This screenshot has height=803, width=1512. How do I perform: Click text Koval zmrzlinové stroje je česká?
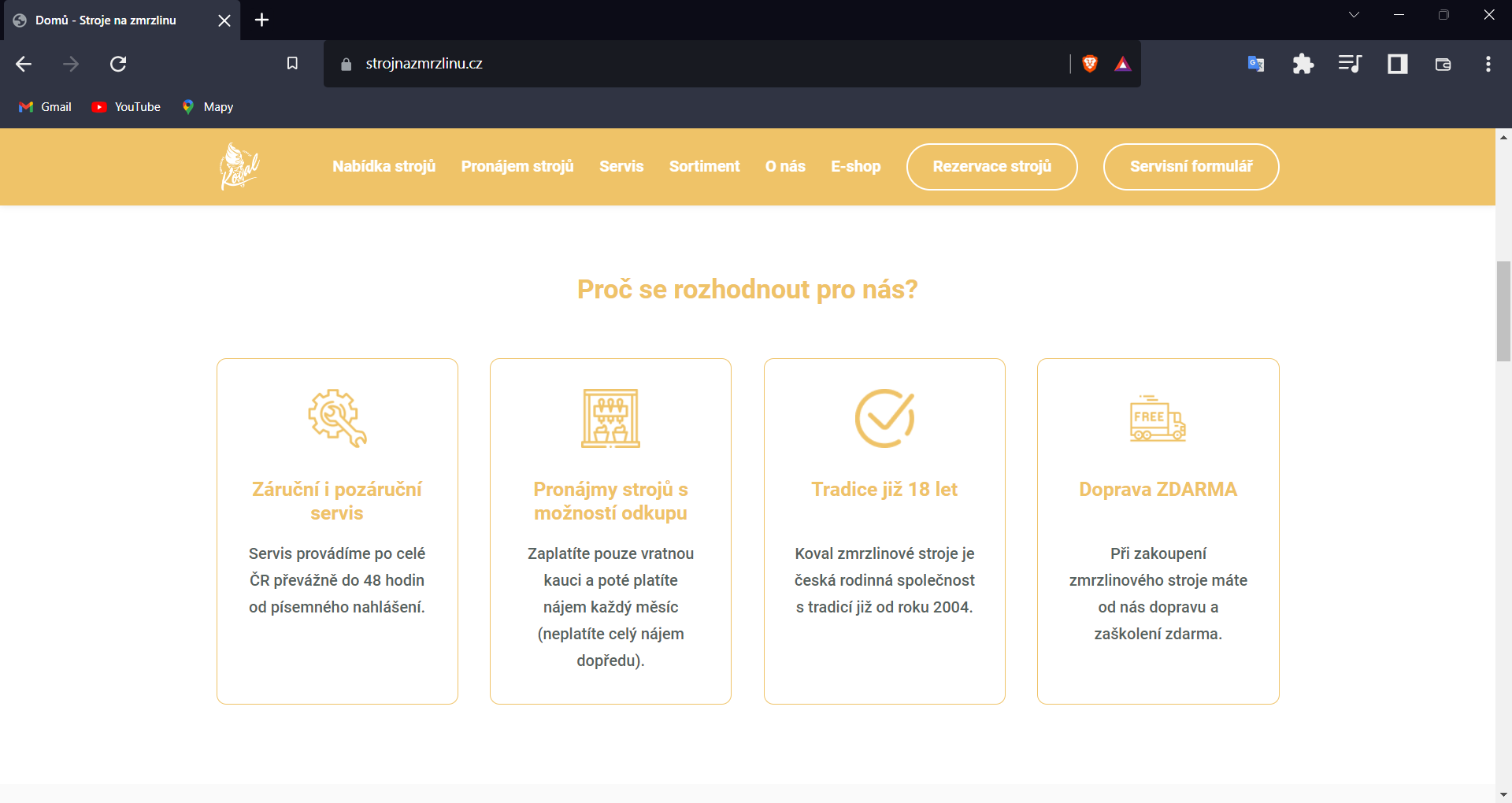point(884,580)
